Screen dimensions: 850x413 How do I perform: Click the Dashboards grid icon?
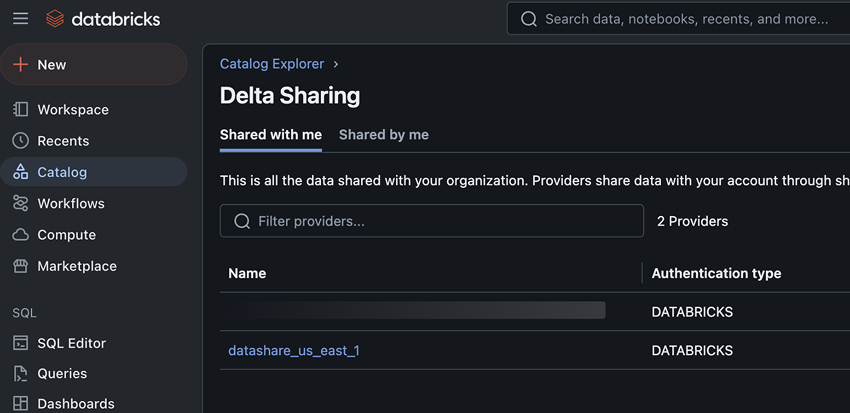(21, 404)
